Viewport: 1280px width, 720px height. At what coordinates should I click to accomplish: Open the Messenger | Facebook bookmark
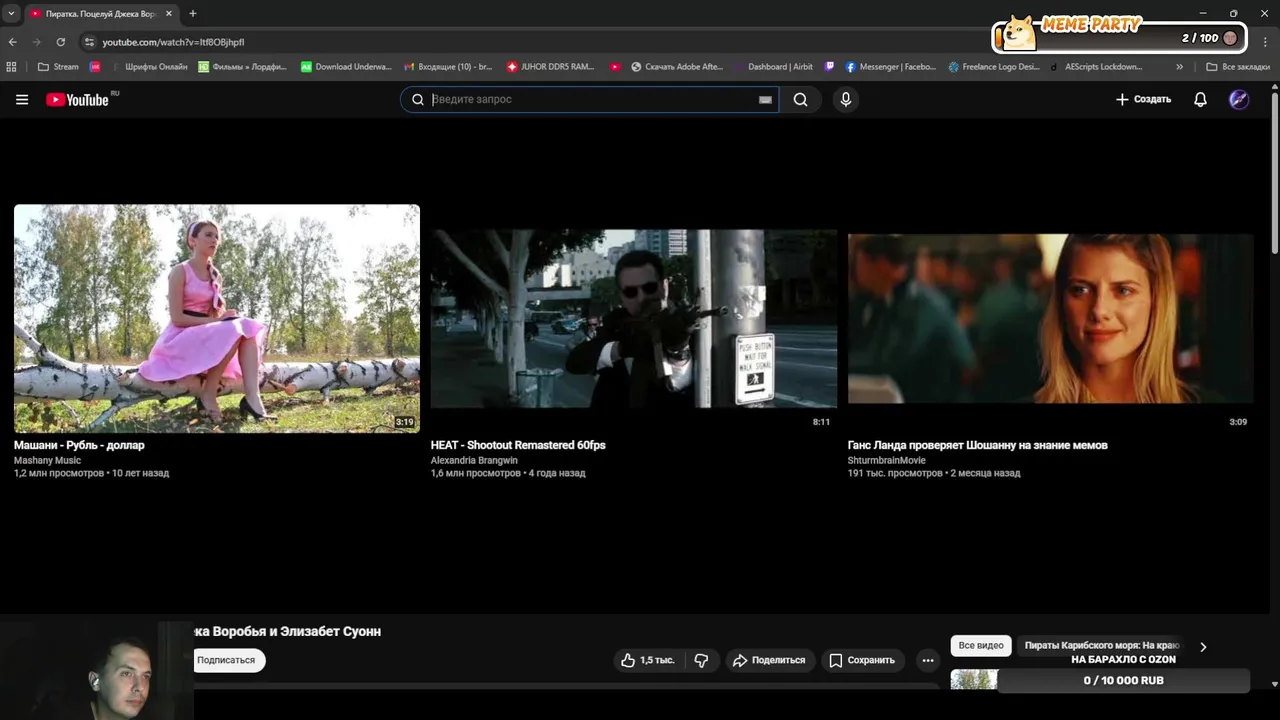click(890, 67)
